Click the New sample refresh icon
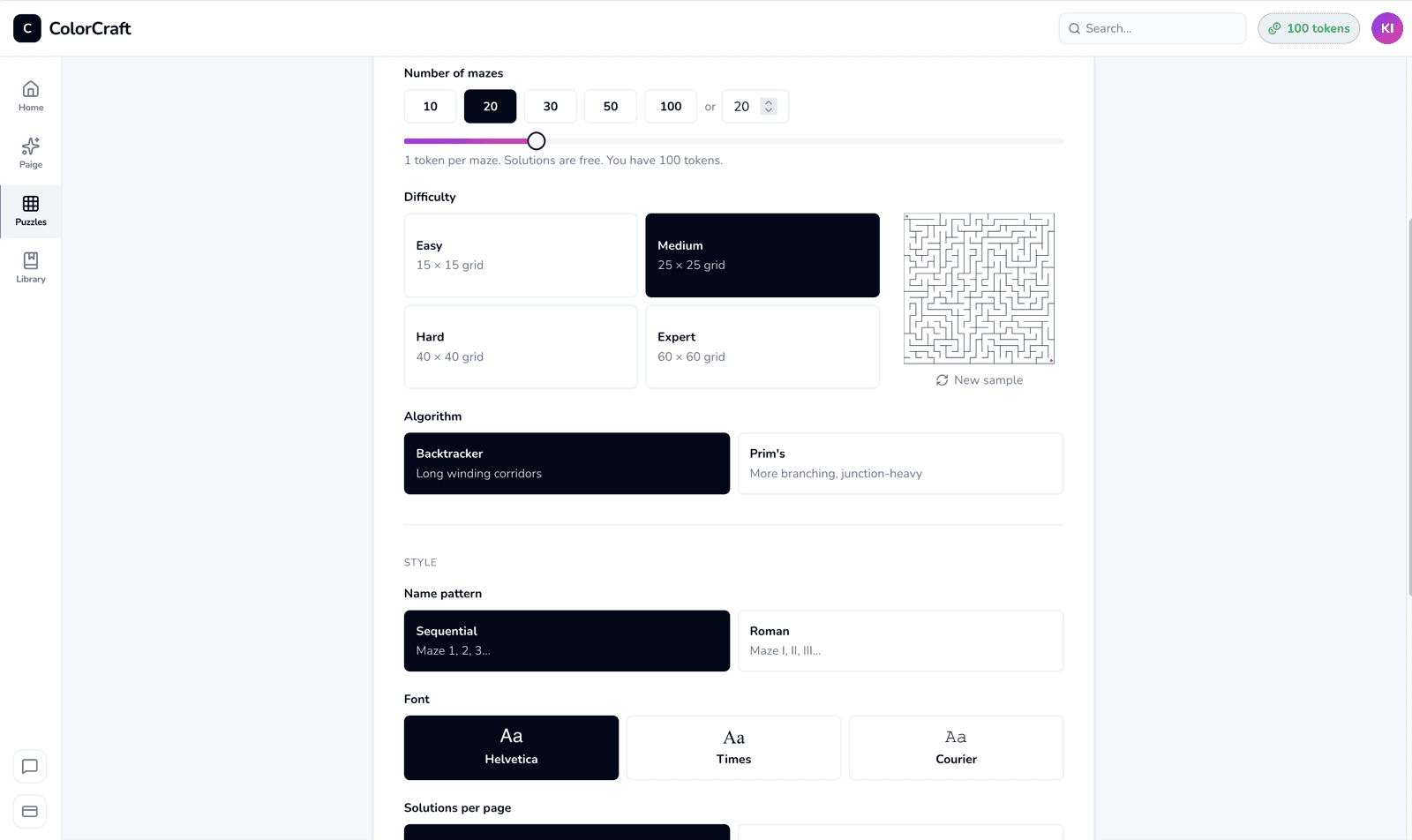The height and width of the screenshot is (840, 1412). 943,380
